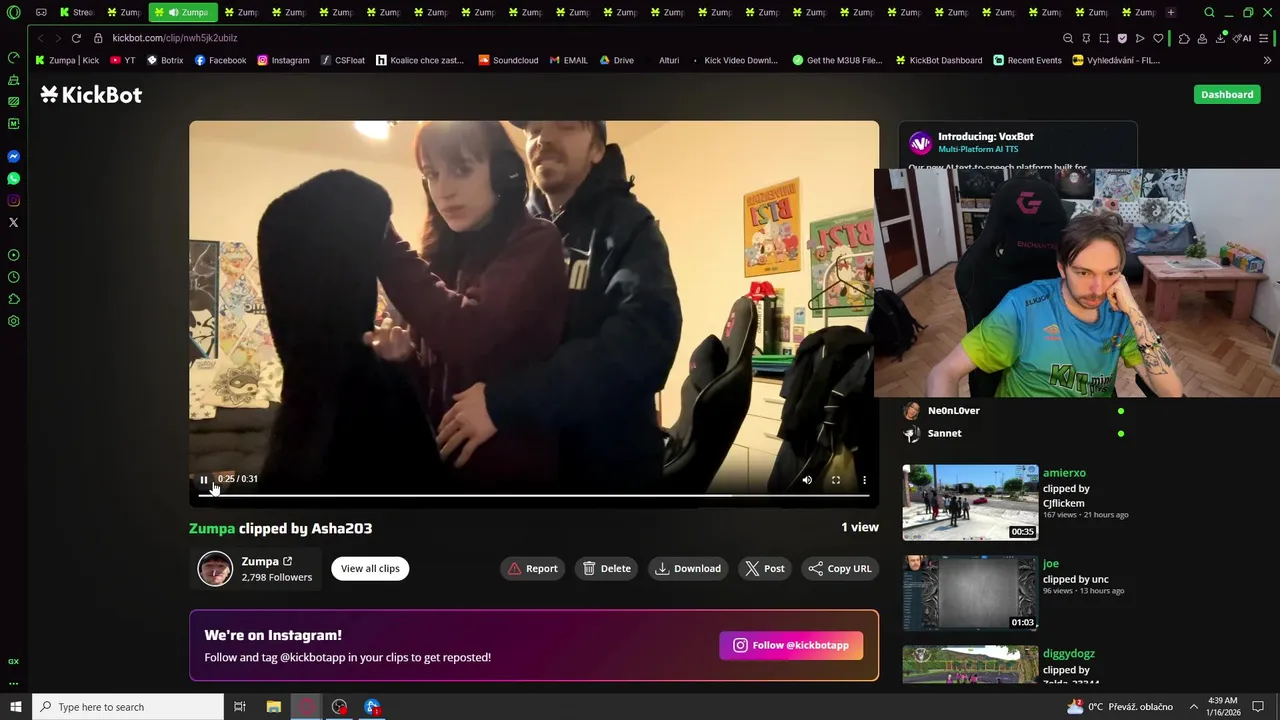Click the address bar URL

point(175,38)
